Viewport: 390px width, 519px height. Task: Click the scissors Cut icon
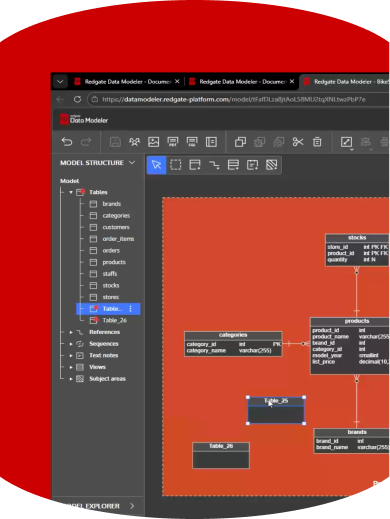pyautogui.click(x=298, y=142)
